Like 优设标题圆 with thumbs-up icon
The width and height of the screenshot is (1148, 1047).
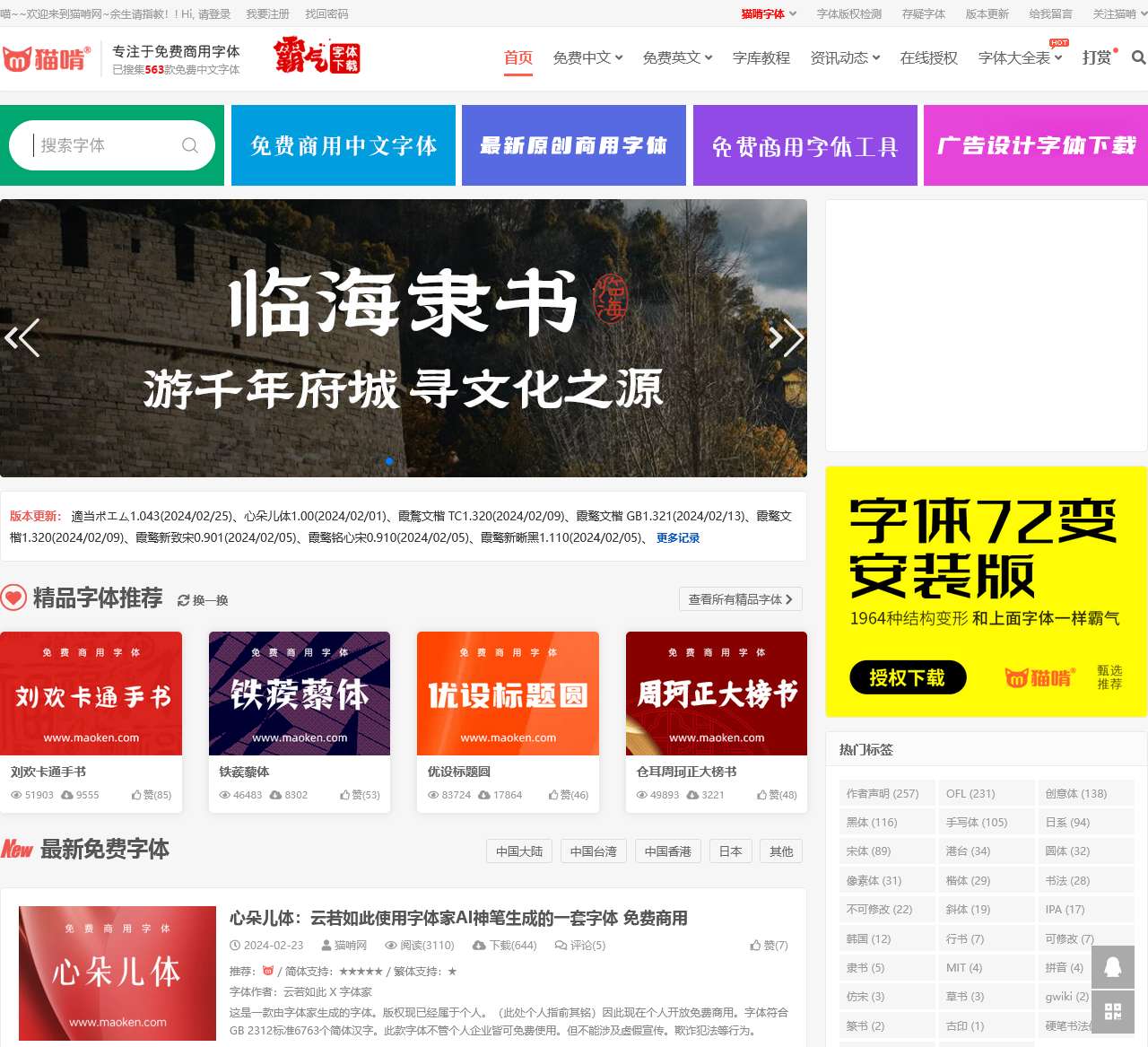(x=554, y=795)
